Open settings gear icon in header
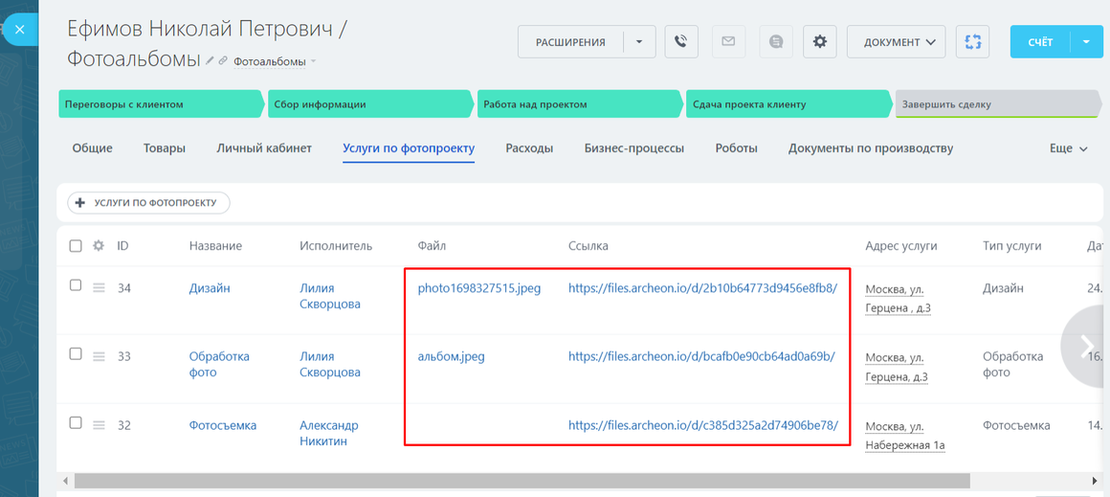 pyautogui.click(x=820, y=42)
